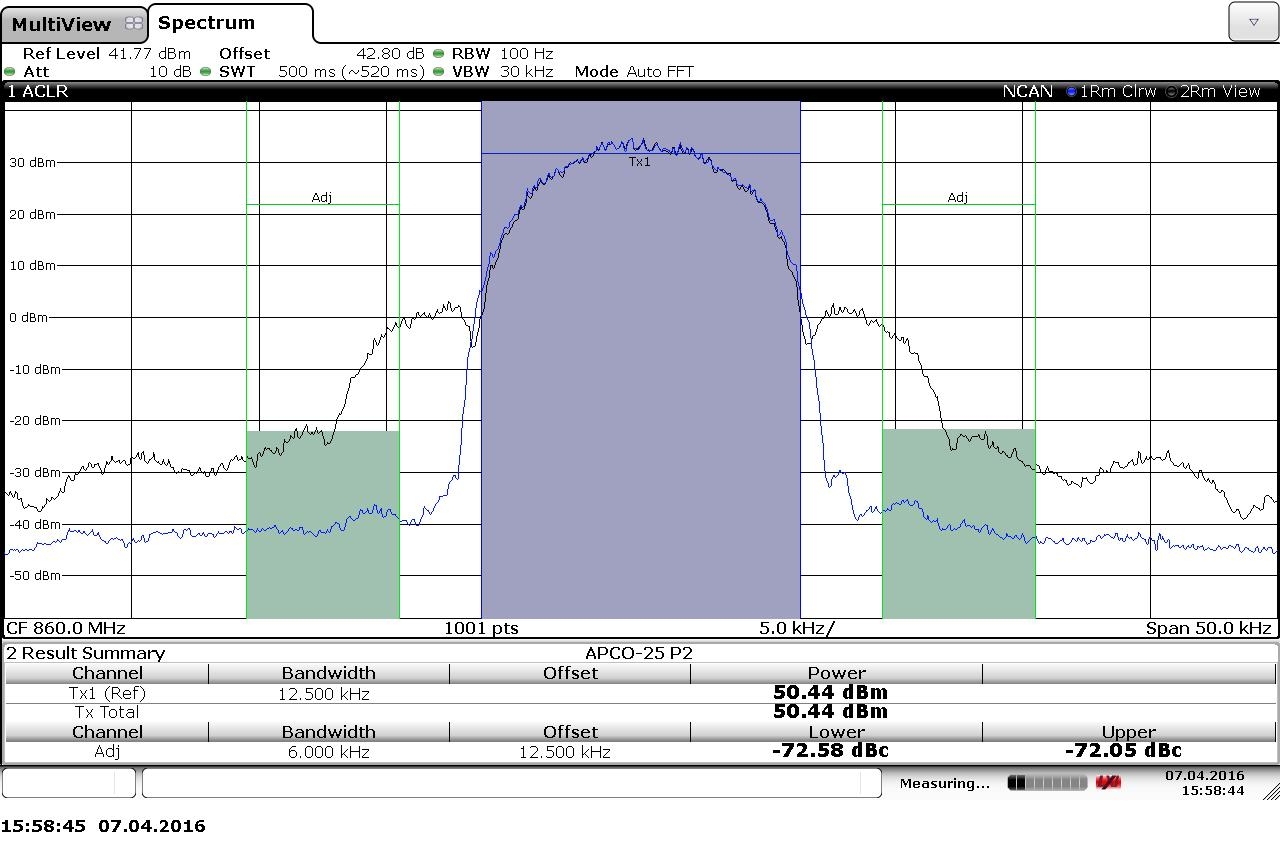
Task: Click the Tx Total row label
Action: pyautogui.click(x=107, y=712)
